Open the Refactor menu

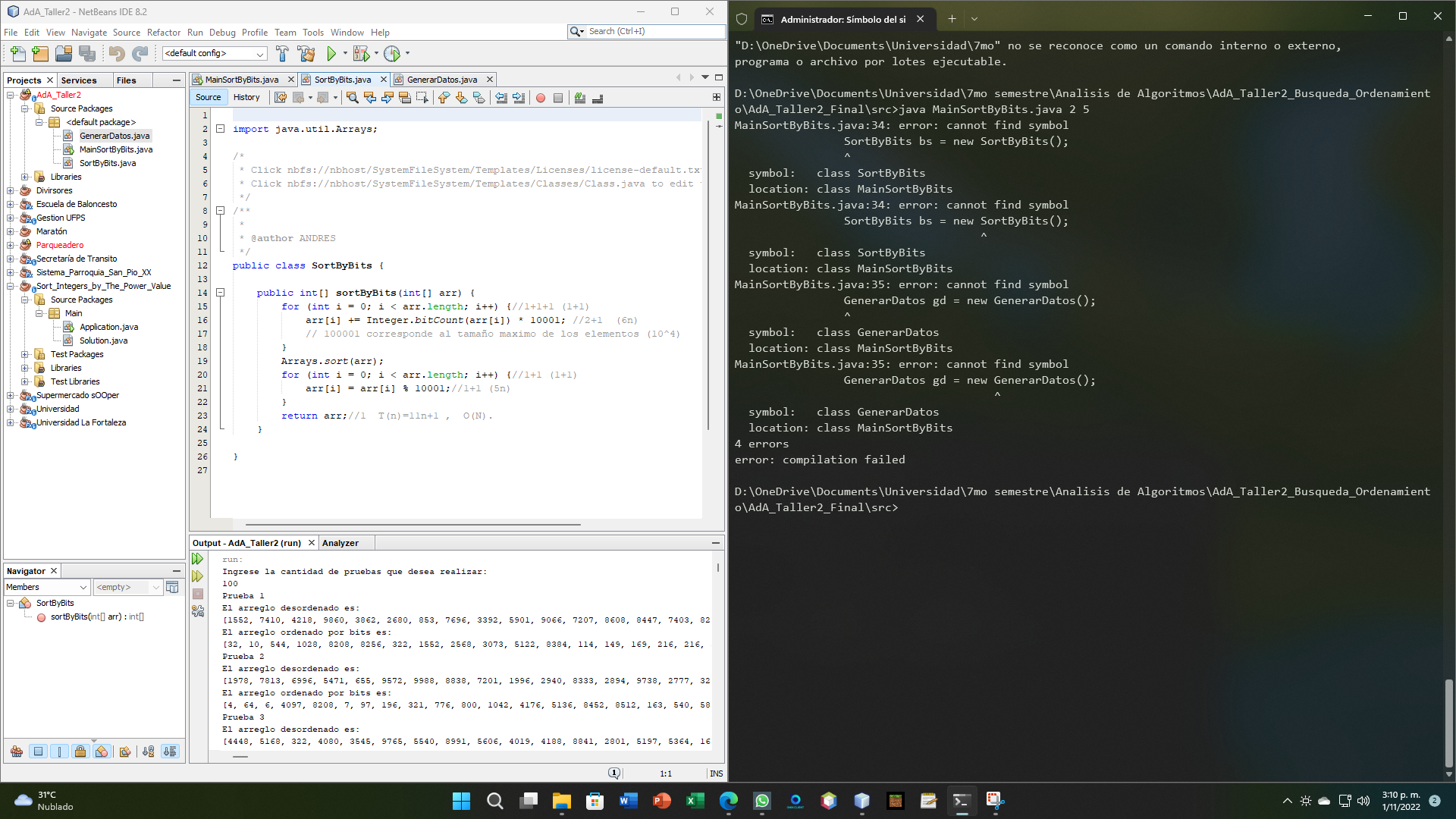163,33
